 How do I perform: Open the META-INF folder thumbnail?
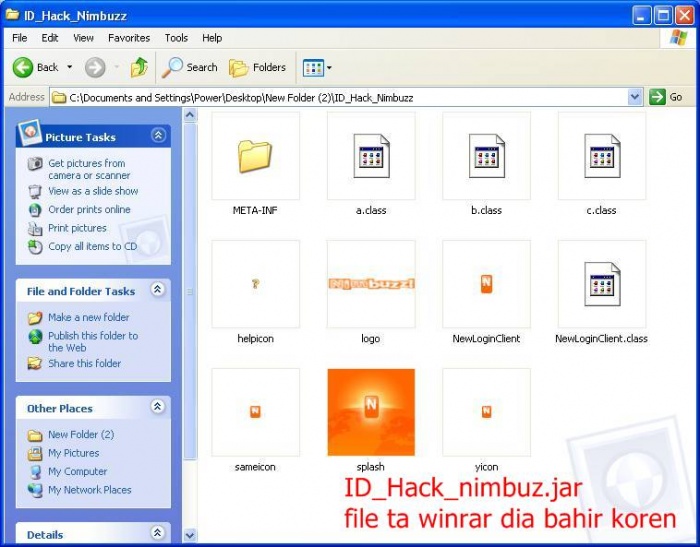255,156
